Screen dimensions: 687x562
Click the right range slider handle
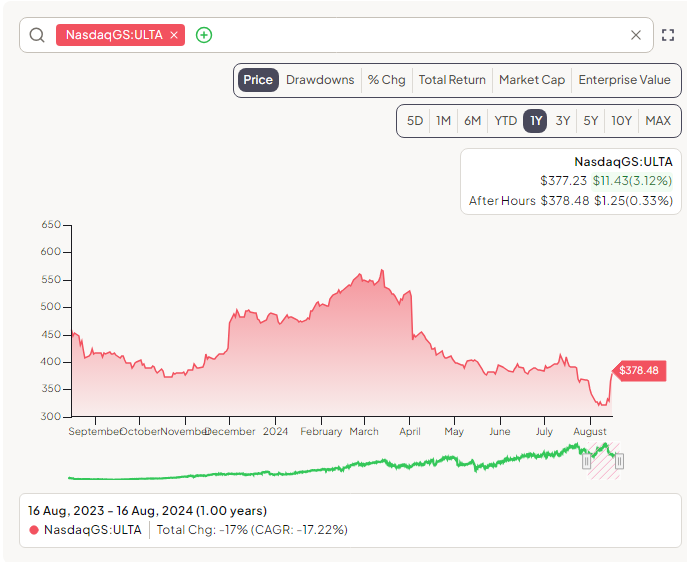[619, 461]
